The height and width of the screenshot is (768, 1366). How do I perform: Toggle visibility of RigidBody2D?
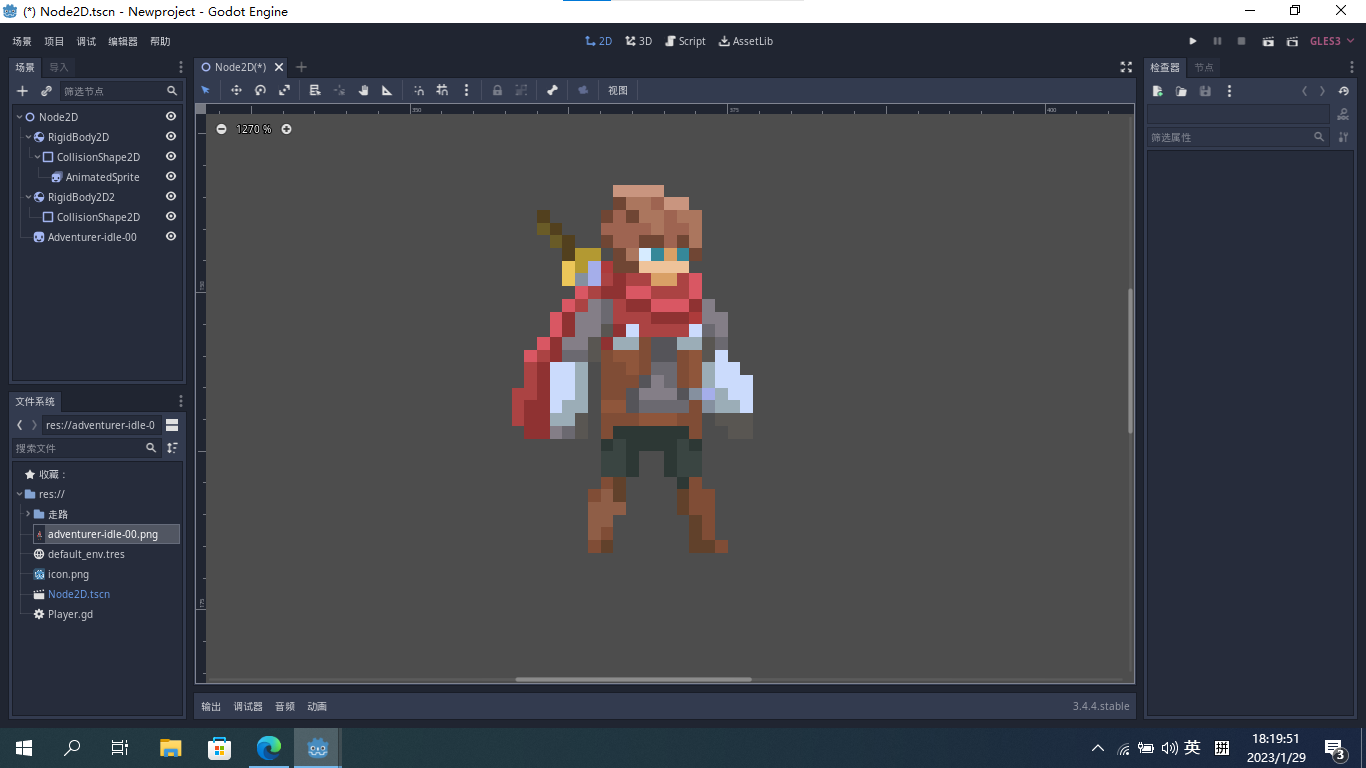(x=171, y=137)
